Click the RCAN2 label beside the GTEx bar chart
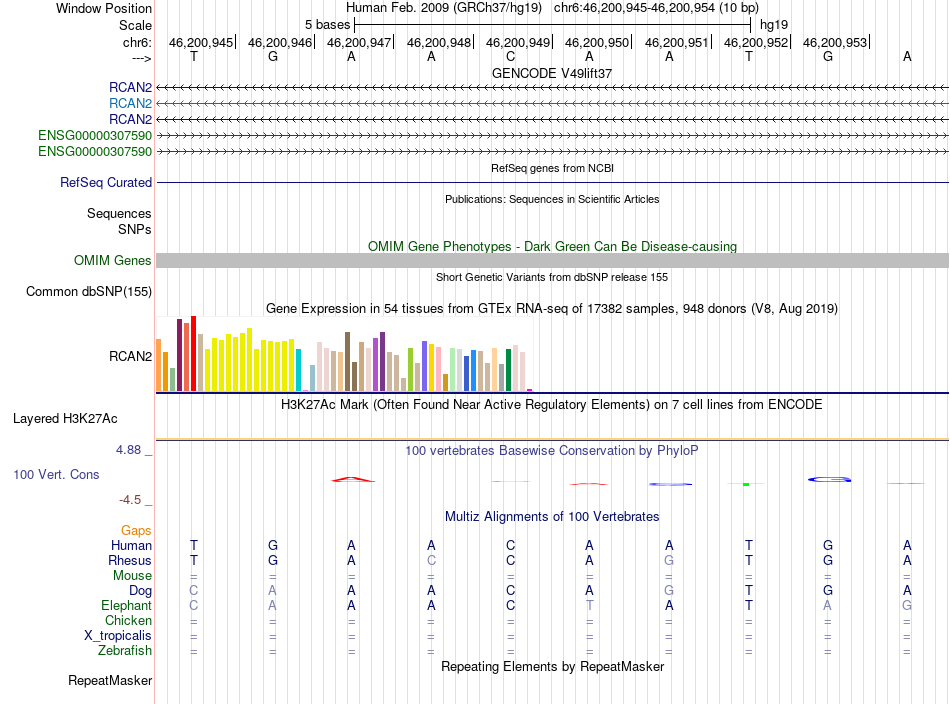This screenshot has height=704, width=950. tap(130, 356)
